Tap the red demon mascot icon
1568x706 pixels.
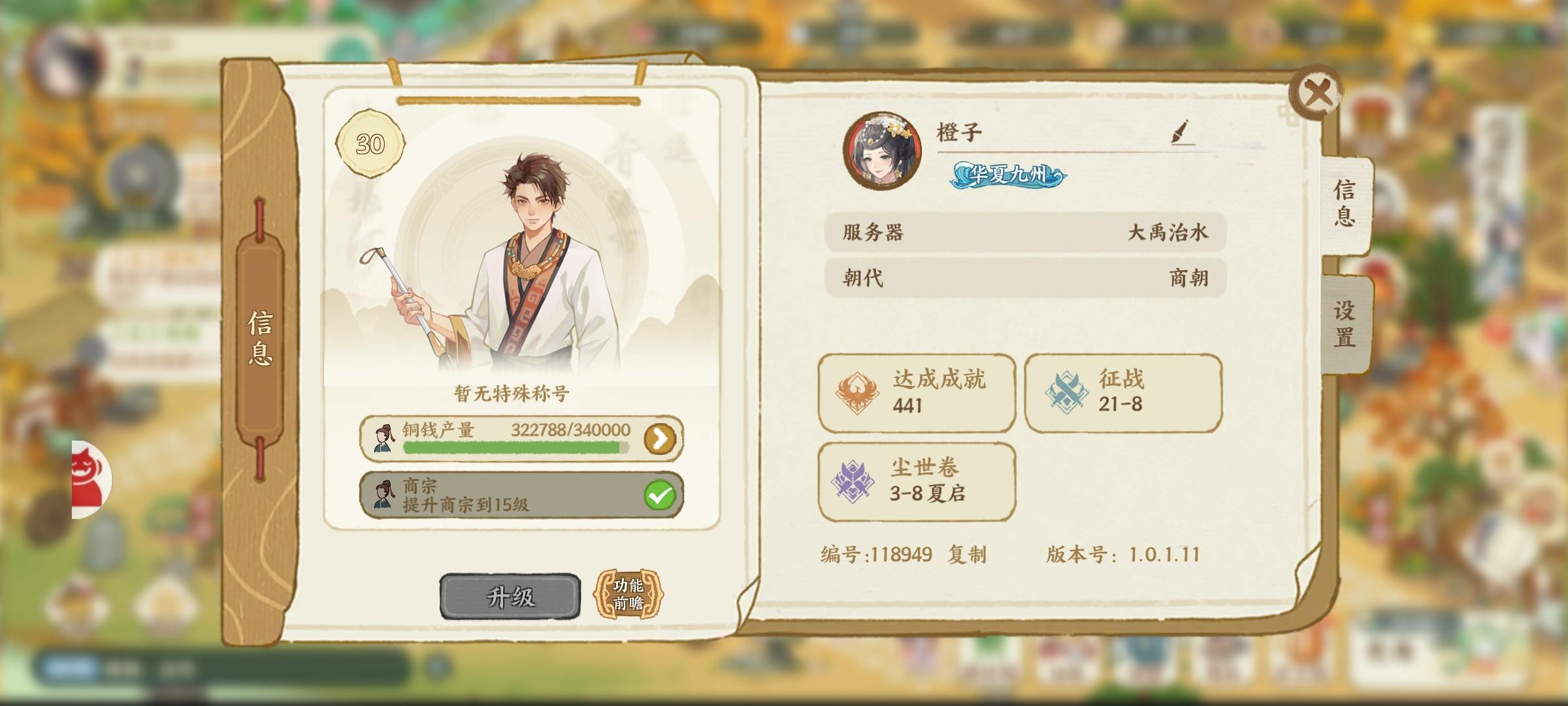[x=91, y=480]
